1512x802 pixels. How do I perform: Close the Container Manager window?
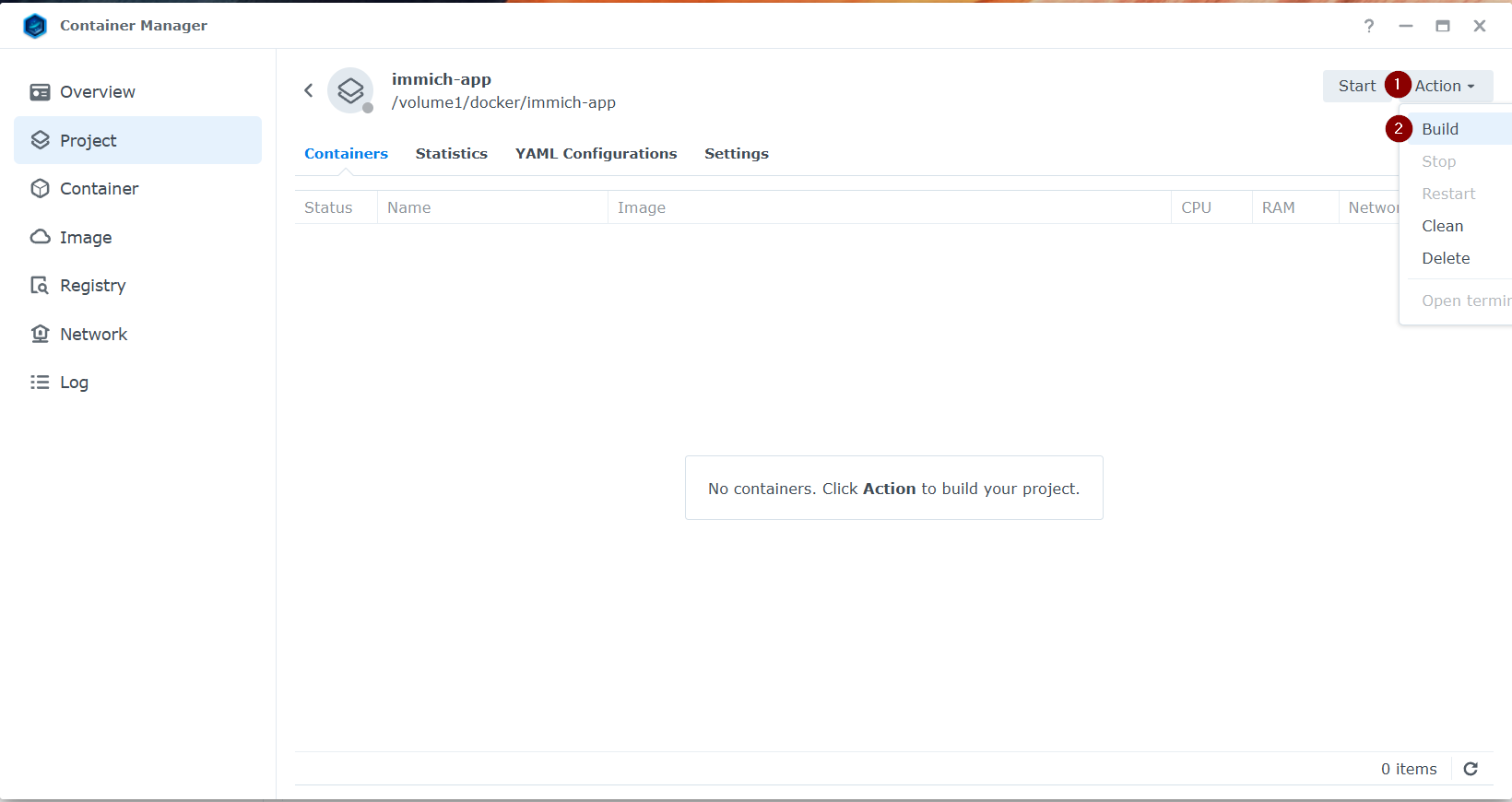click(x=1480, y=26)
